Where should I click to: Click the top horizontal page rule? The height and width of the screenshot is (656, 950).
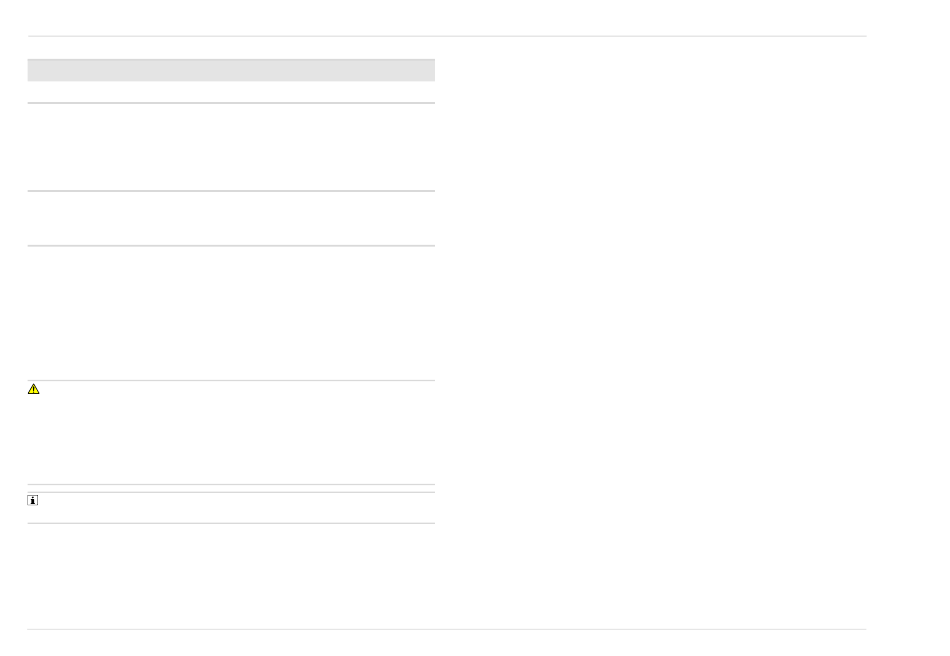446,36
